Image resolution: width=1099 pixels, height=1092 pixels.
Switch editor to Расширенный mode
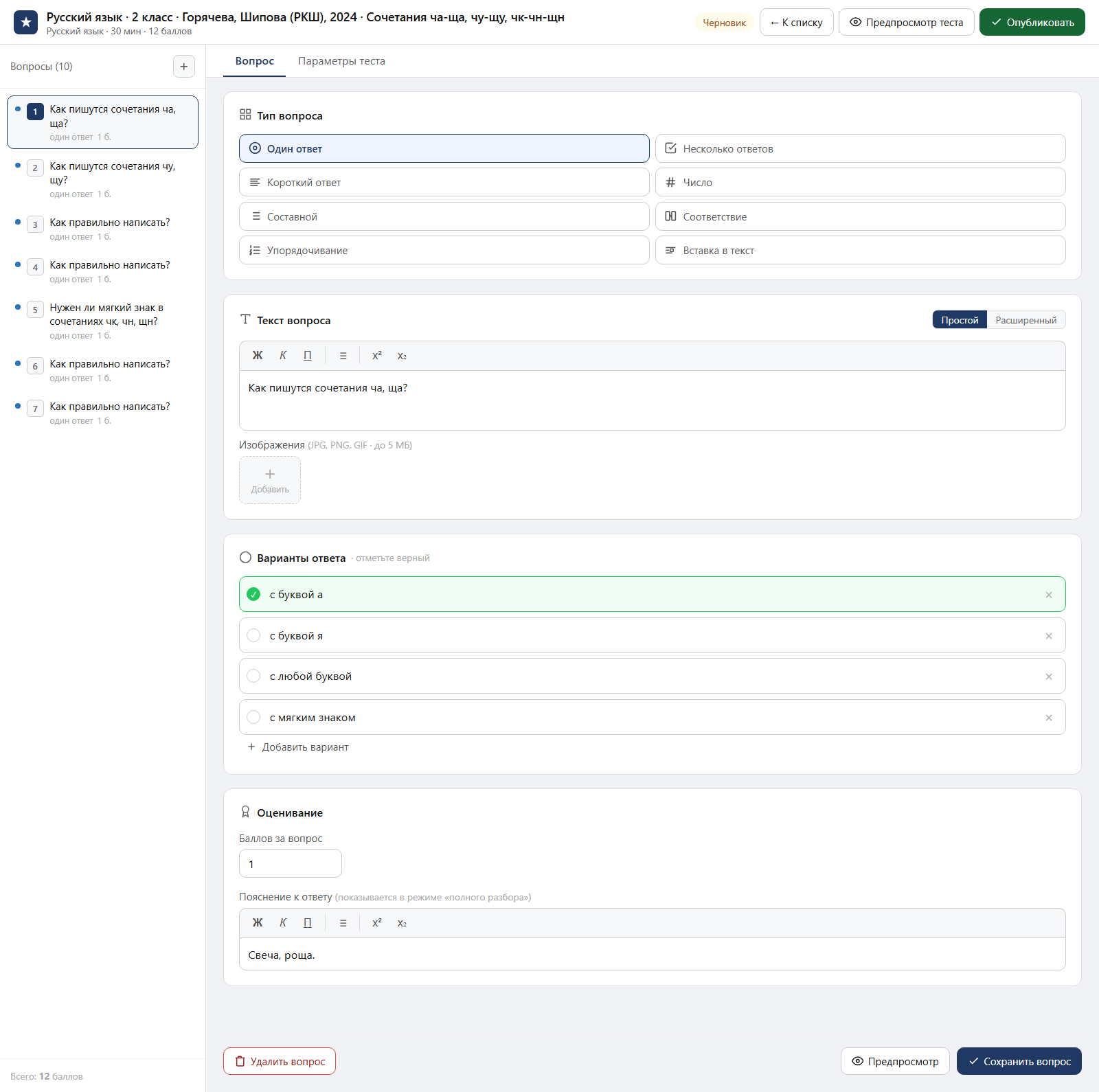1026,320
